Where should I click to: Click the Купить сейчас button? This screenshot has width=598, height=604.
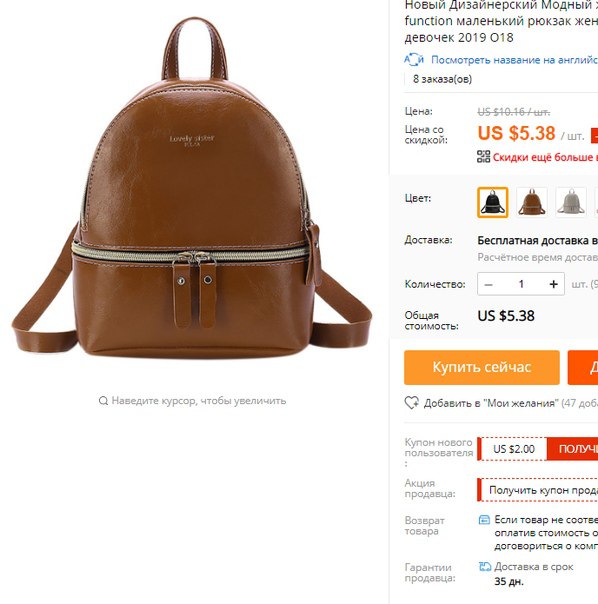click(x=482, y=367)
